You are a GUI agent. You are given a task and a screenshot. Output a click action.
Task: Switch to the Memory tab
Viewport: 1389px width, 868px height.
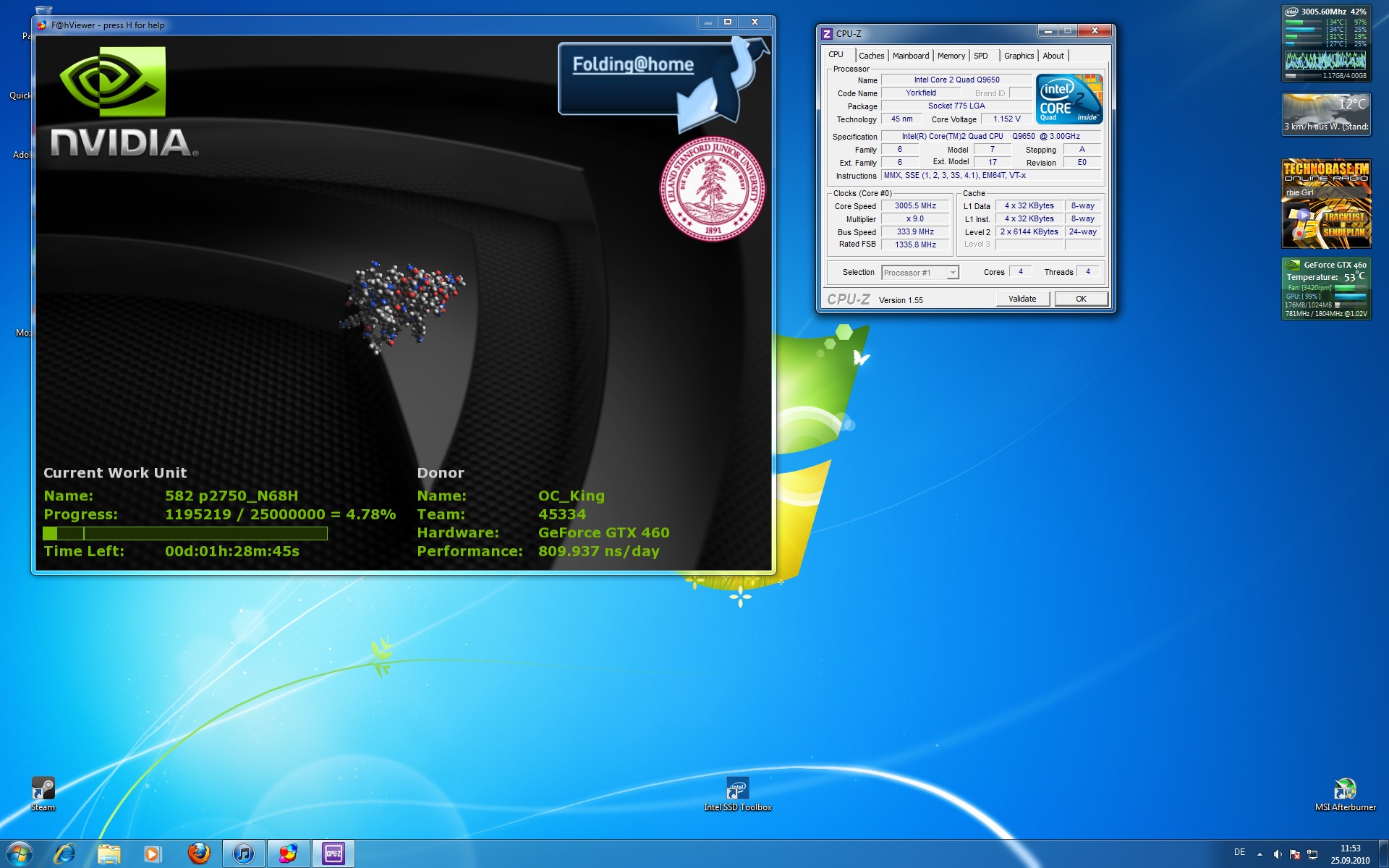click(x=951, y=56)
